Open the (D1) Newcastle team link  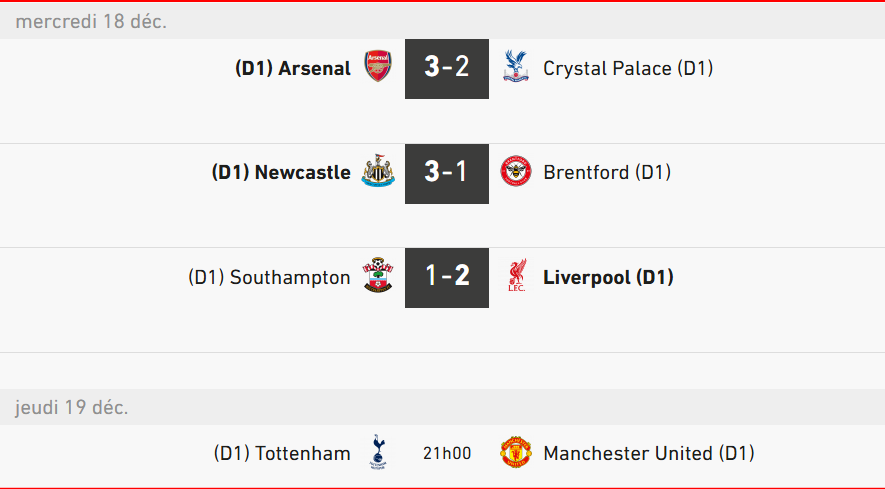click(x=281, y=172)
